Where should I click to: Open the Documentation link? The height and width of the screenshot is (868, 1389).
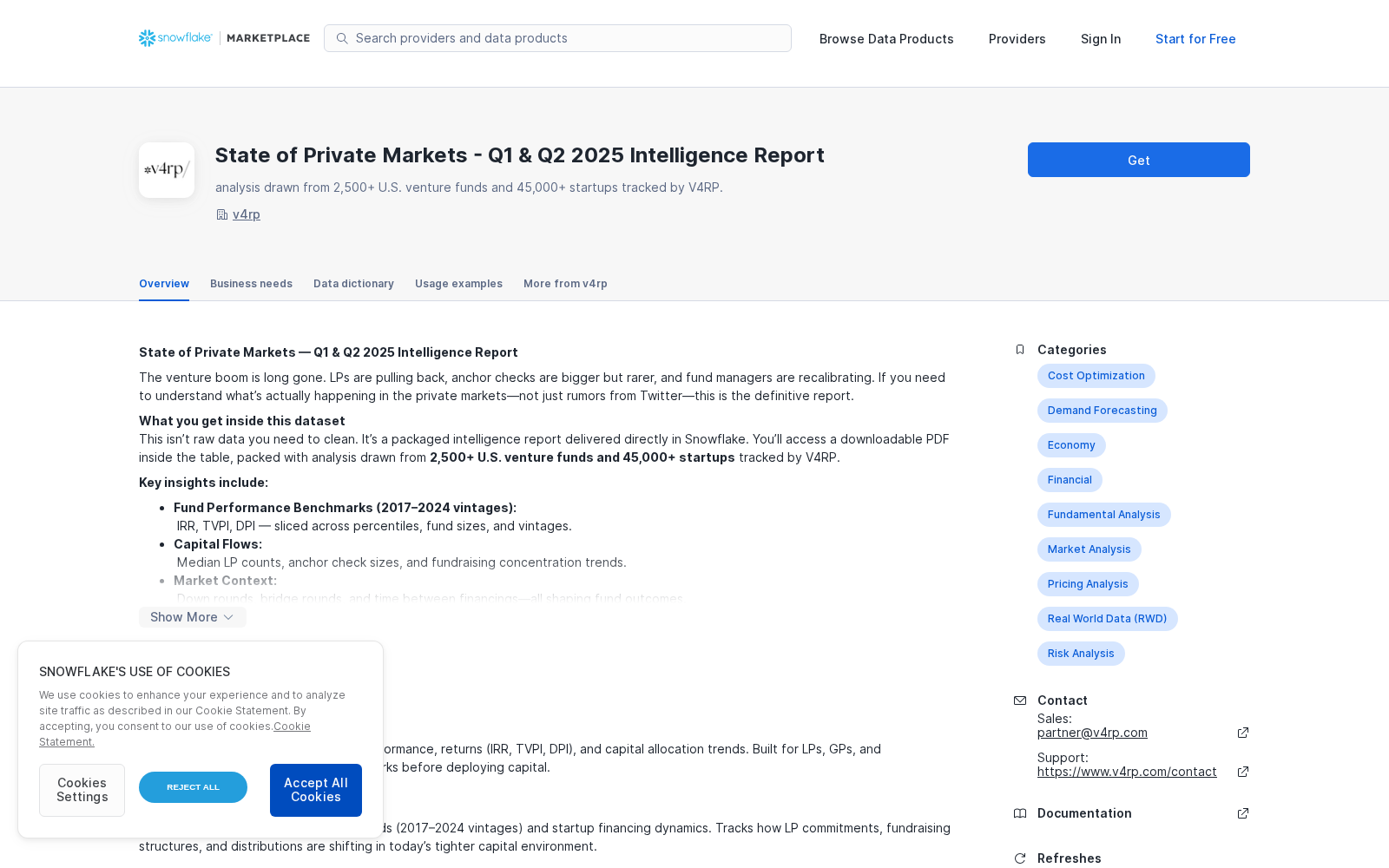pos(1084,813)
